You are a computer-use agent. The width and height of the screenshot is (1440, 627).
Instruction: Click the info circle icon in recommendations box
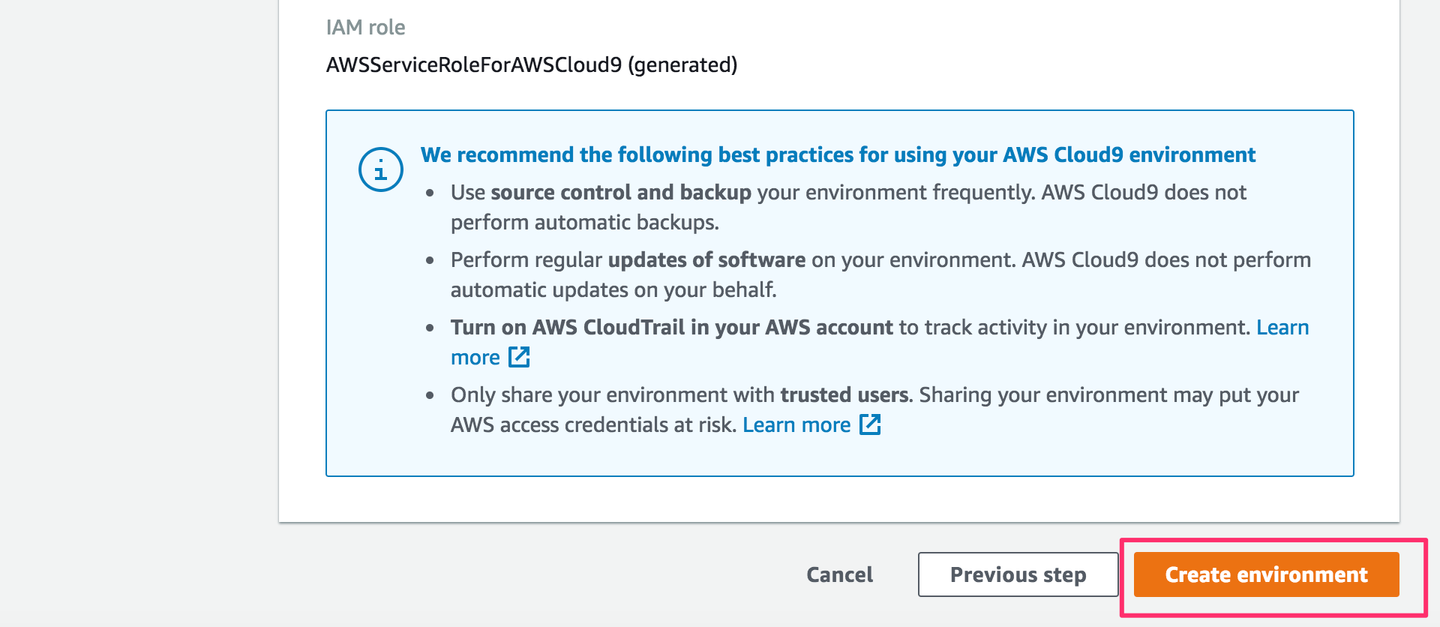pyautogui.click(x=379, y=171)
